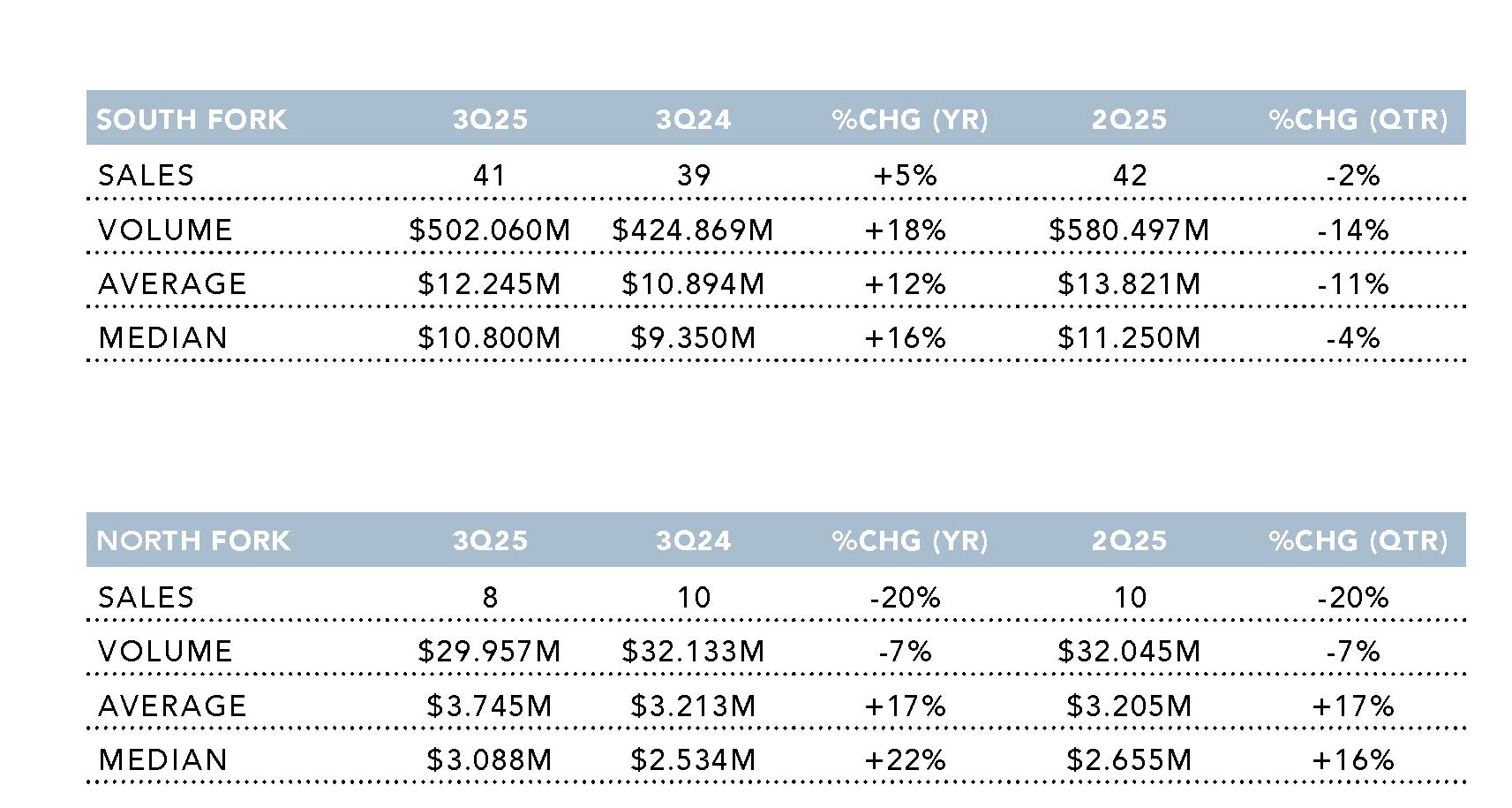Select North Fork 3Q25 volume $29.957M
The height and width of the screenshot is (808, 1512).
[x=490, y=652]
